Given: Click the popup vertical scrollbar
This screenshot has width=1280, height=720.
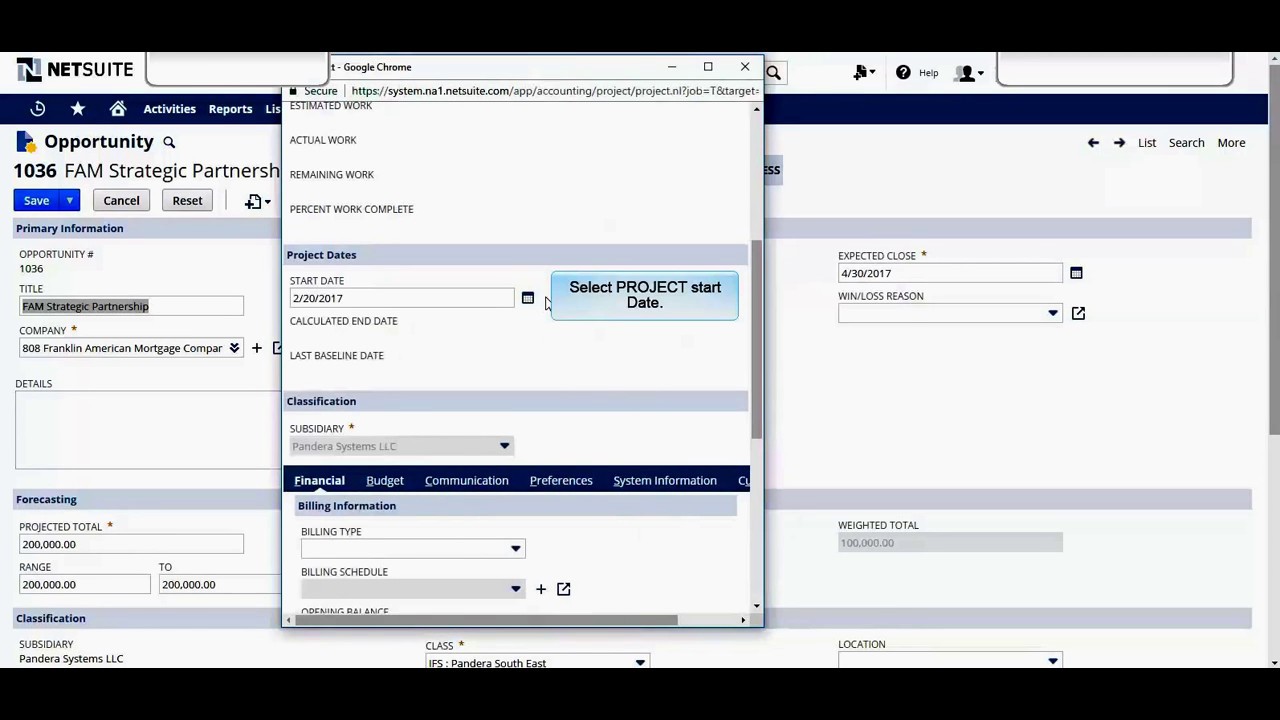Looking at the screenshot, I should [x=757, y=340].
